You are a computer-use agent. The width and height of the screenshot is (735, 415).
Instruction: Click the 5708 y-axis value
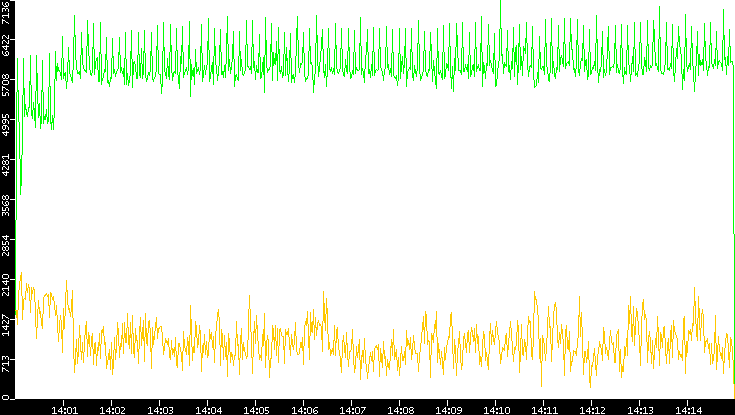[x=5, y=84]
